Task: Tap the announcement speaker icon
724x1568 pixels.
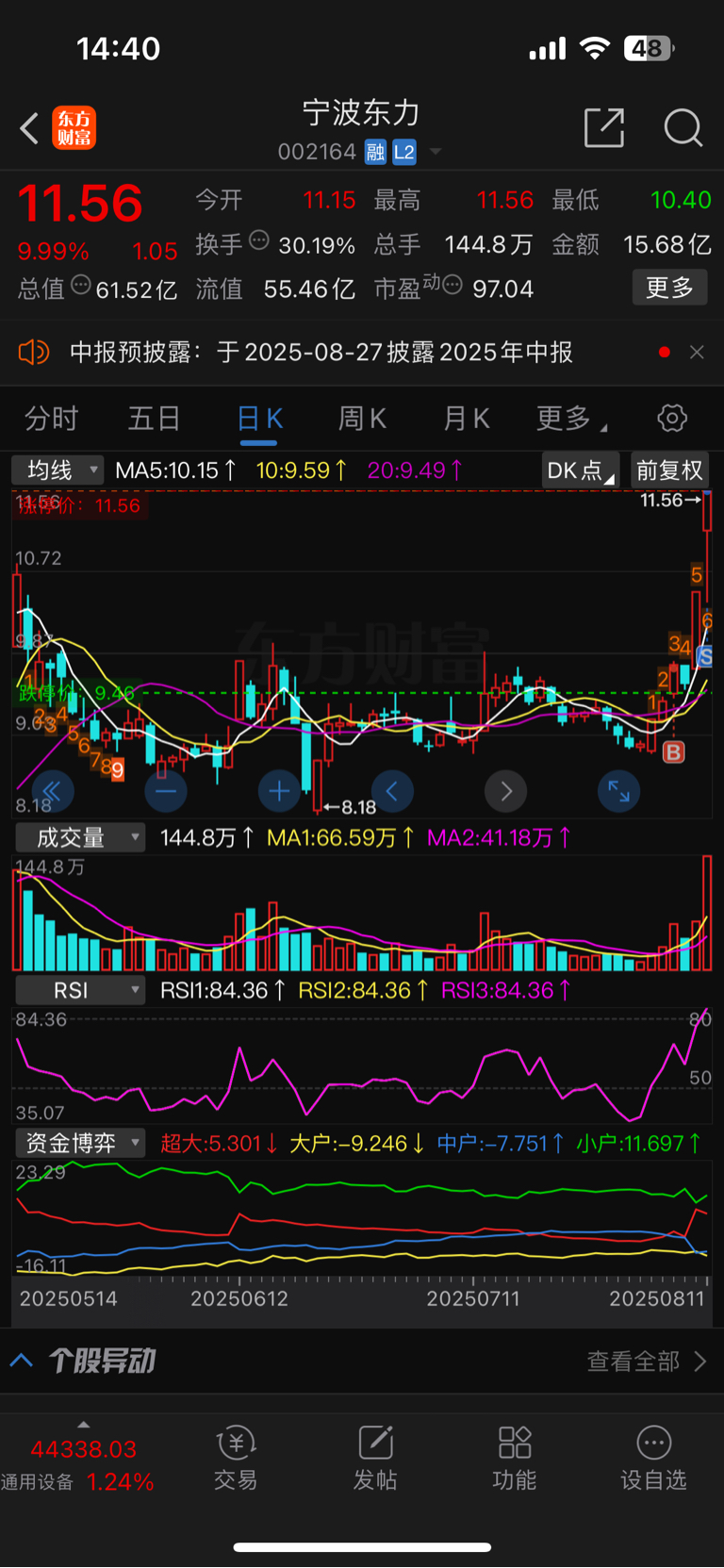Action: (x=33, y=353)
